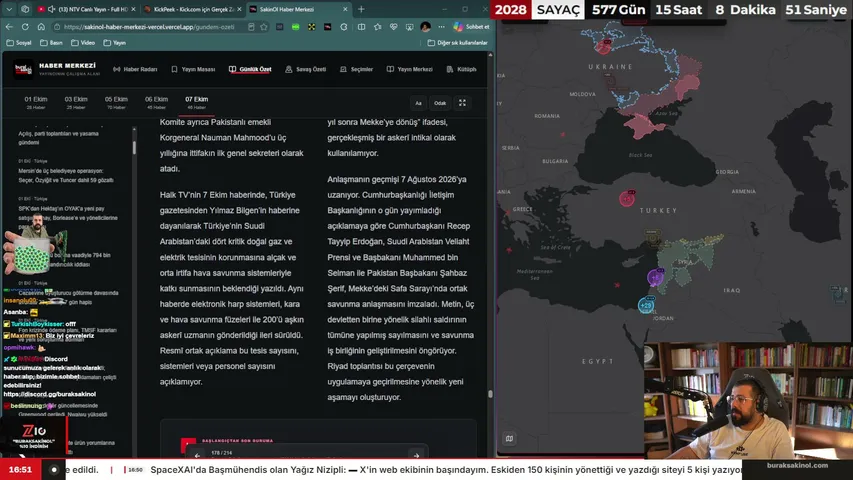The width and height of the screenshot is (853, 480).
Task: Expand Diğer sık kullanılanlar folder
Action: (x=458, y=42)
